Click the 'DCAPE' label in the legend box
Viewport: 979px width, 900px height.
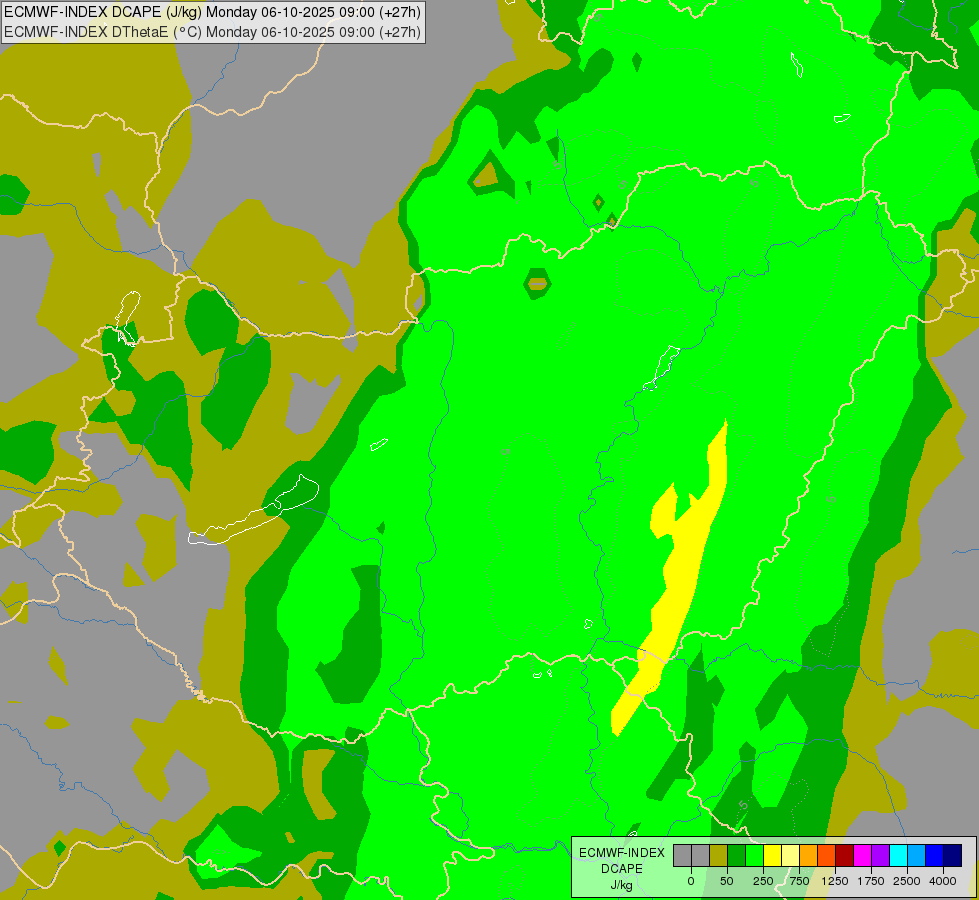(x=622, y=869)
